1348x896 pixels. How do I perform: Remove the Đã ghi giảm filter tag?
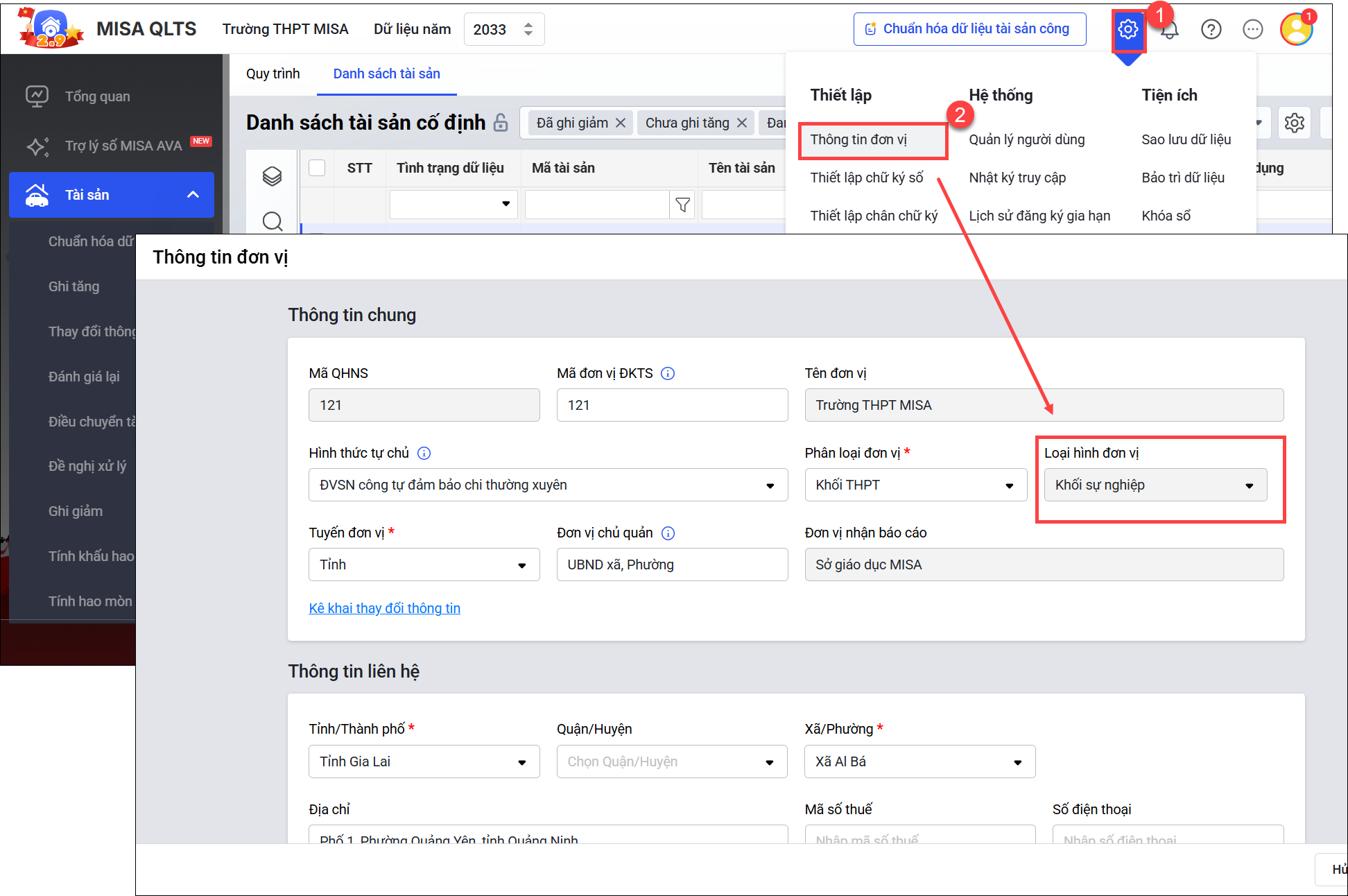[621, 123]
